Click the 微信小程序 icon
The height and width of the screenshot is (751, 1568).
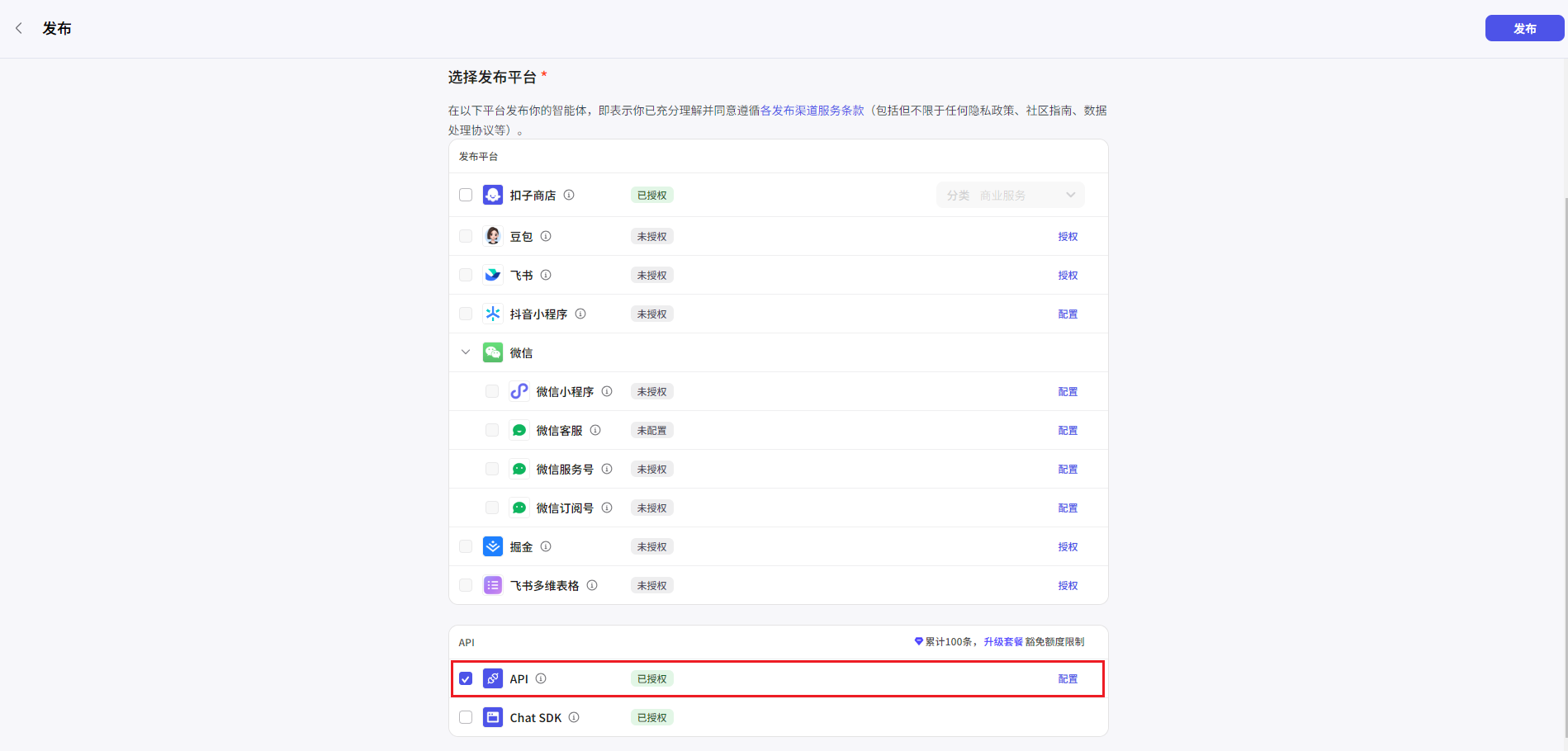tap(519, 391)
